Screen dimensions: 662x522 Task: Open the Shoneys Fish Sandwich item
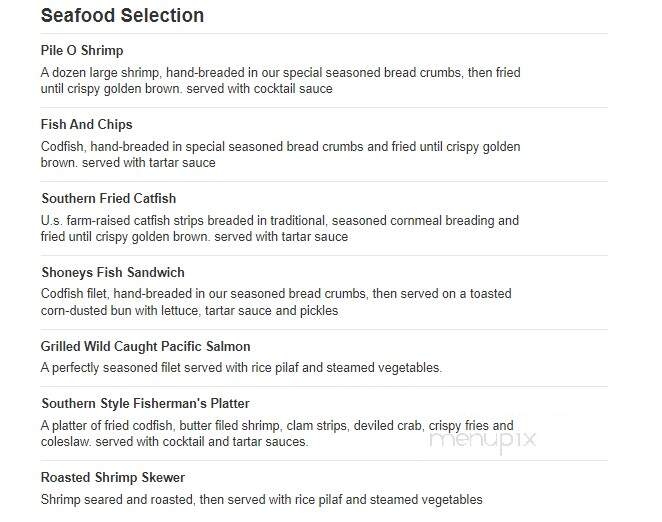pos(113,272)
